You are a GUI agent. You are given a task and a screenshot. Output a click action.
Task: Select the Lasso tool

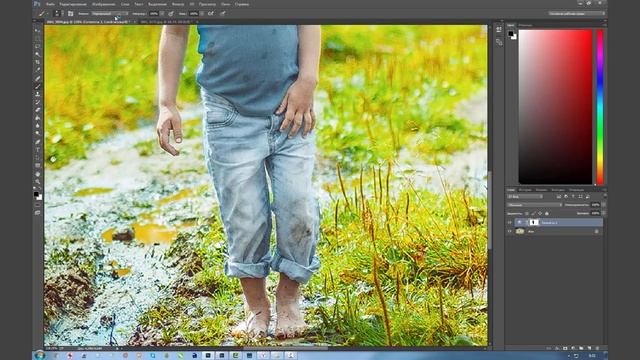pyautogui.click(x=38, y=47)
